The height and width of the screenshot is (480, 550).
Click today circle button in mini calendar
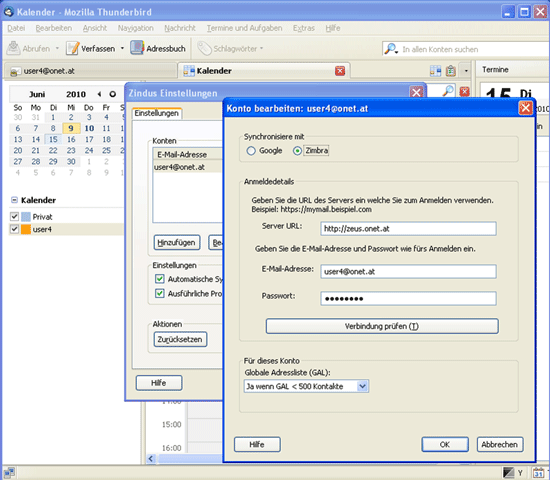coord(113,94)
